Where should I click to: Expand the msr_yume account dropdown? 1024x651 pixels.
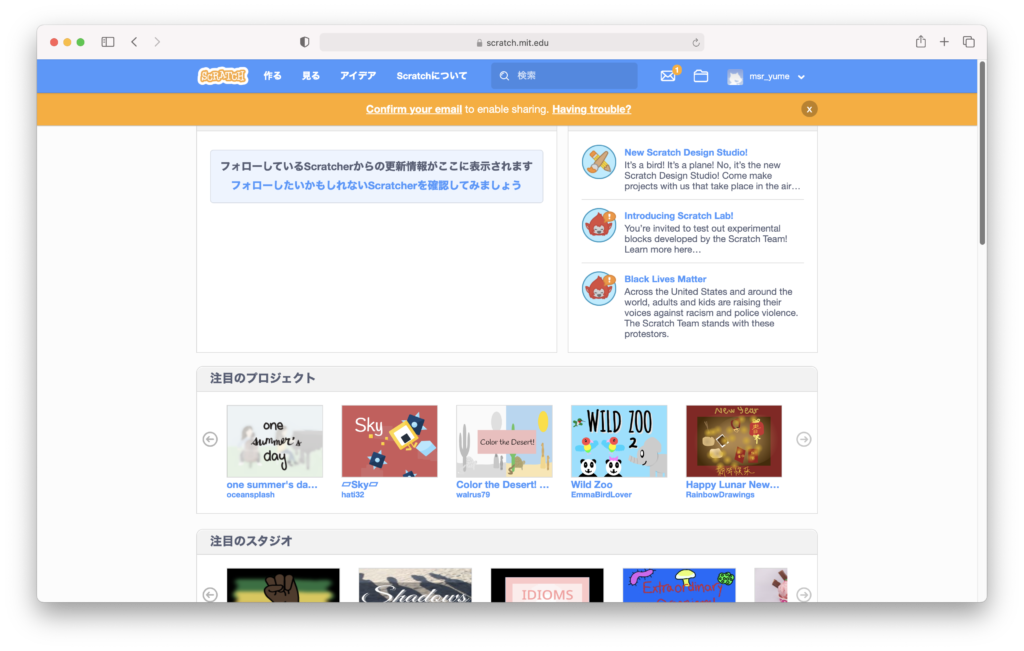click(x=768, y=77)
